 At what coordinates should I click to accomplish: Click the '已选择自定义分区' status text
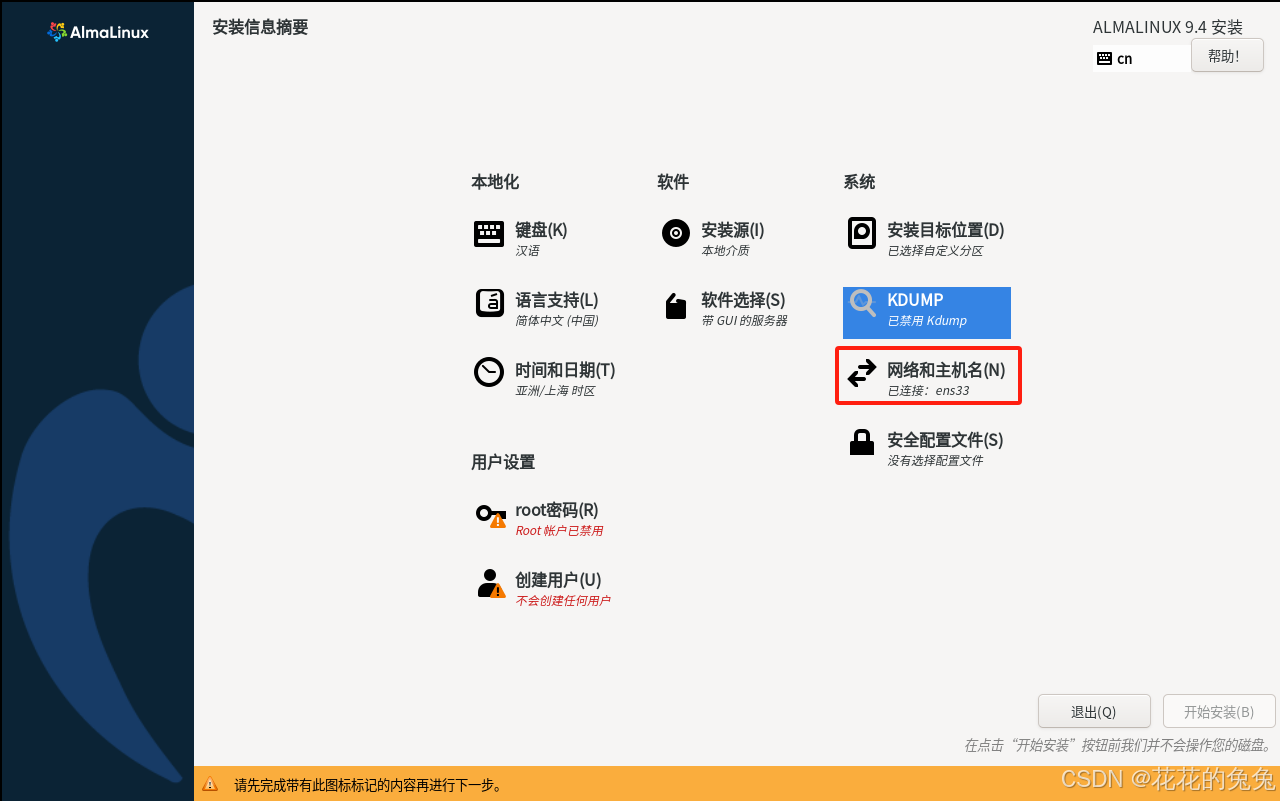point(935,251)
